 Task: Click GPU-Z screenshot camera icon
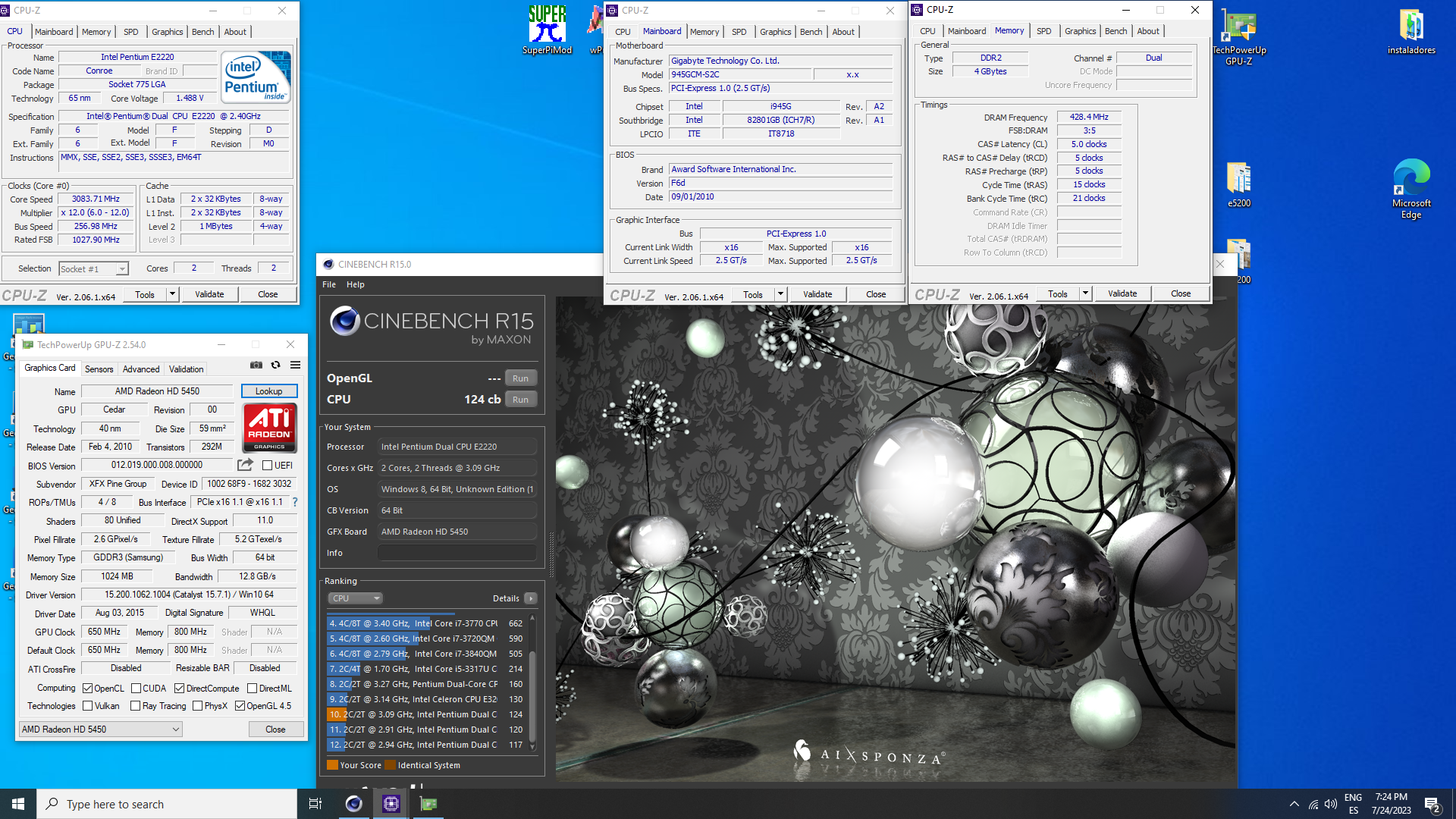coord(256,366)
